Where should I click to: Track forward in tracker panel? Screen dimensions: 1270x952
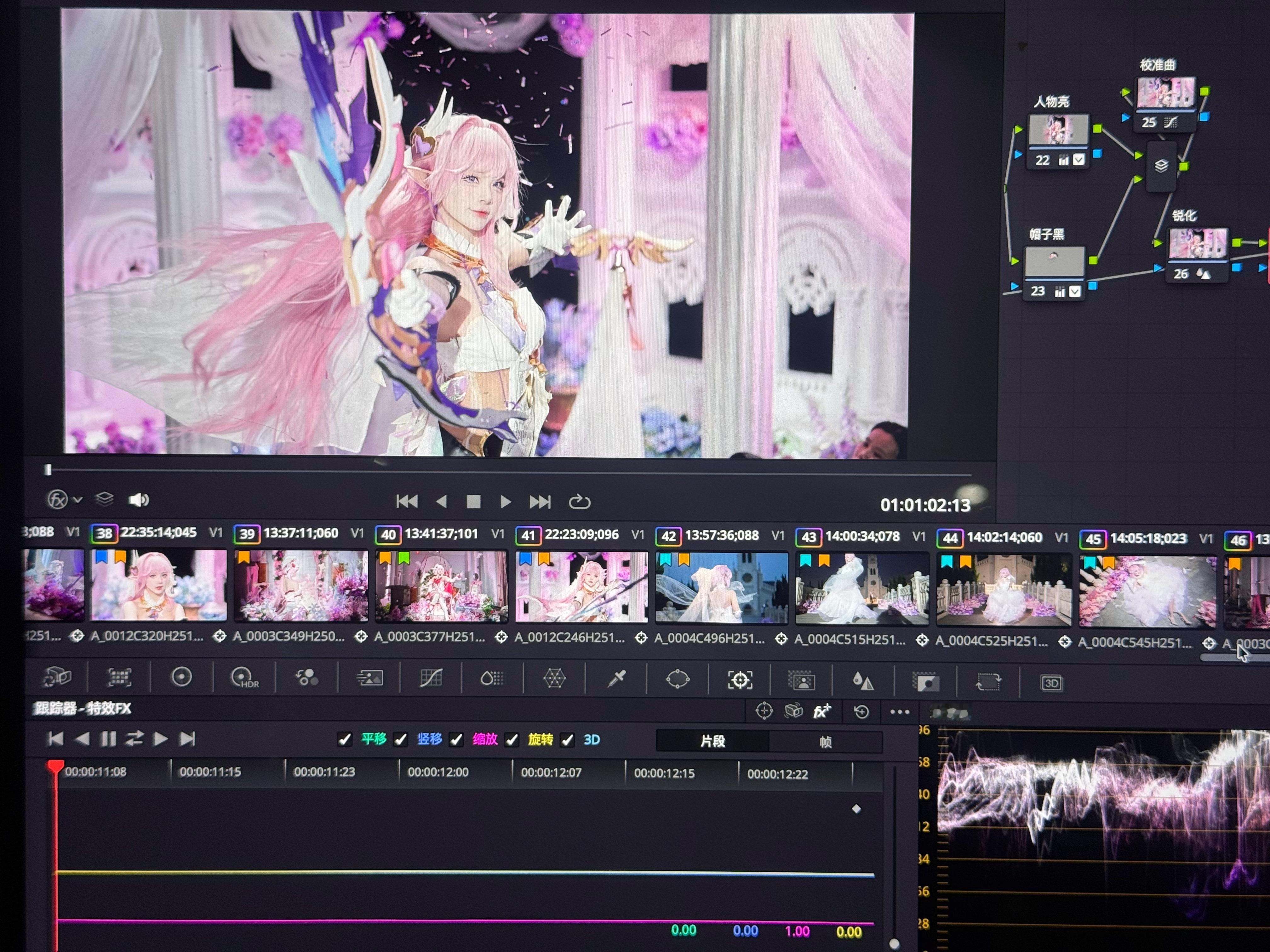coord(161,739)
